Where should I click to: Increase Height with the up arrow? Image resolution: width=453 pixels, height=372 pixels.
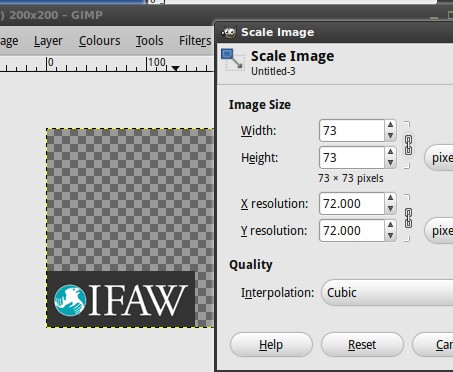[390, 152]
